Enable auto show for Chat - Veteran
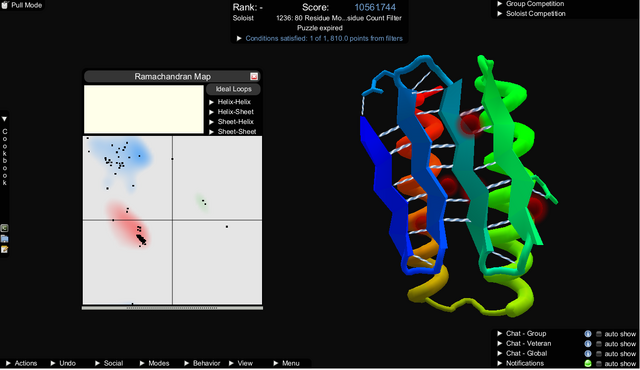 (x=599, y=344)
